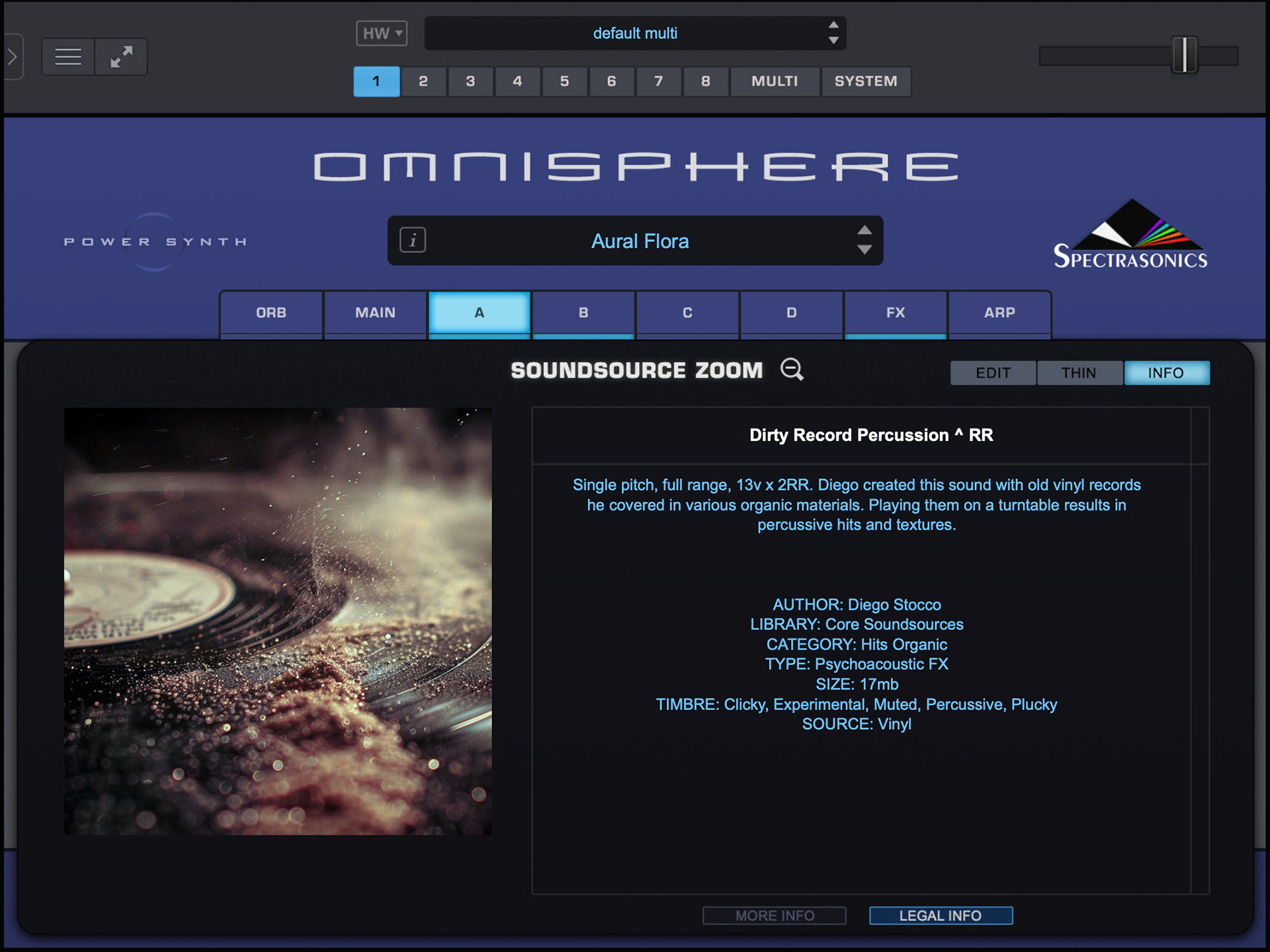
Task: Click the vinyl record soundsource image
Action: coord(278,621)
